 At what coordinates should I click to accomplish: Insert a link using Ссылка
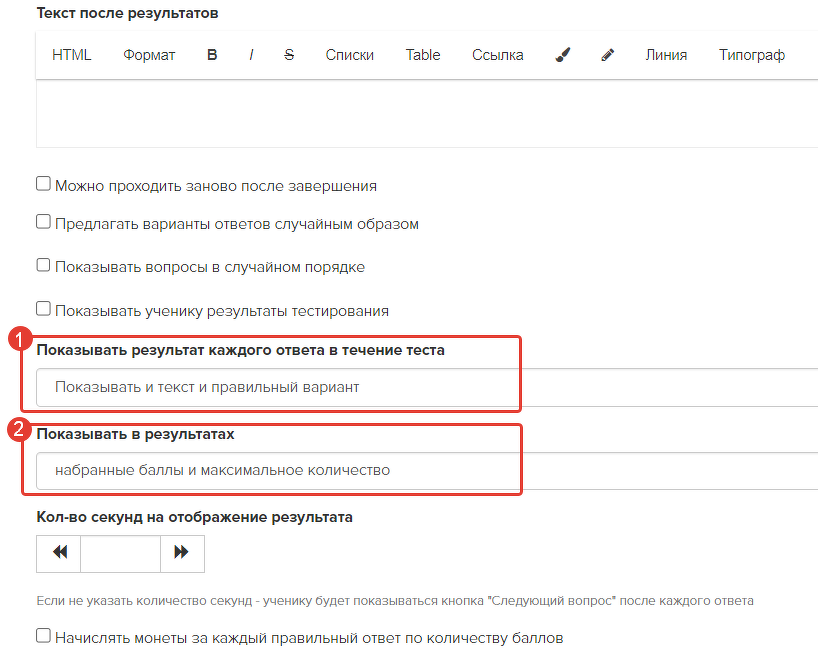[x=498, y=55]
